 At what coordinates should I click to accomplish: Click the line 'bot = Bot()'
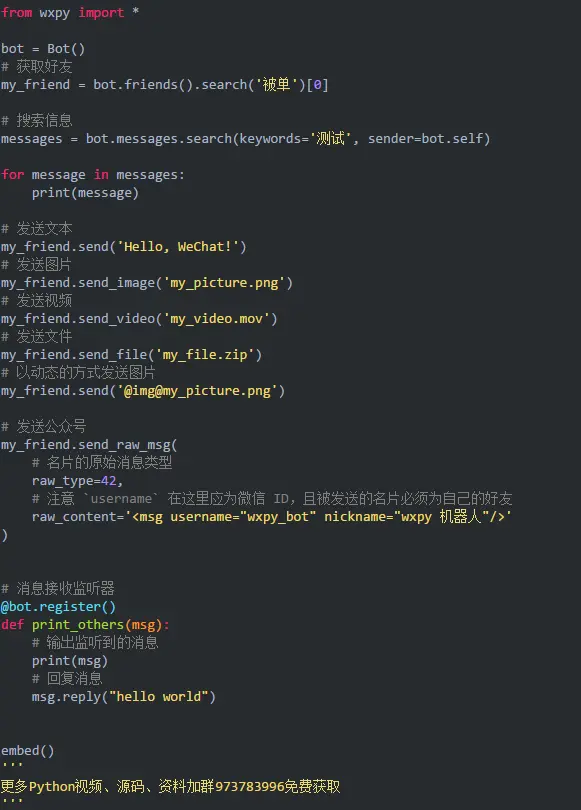43,49
